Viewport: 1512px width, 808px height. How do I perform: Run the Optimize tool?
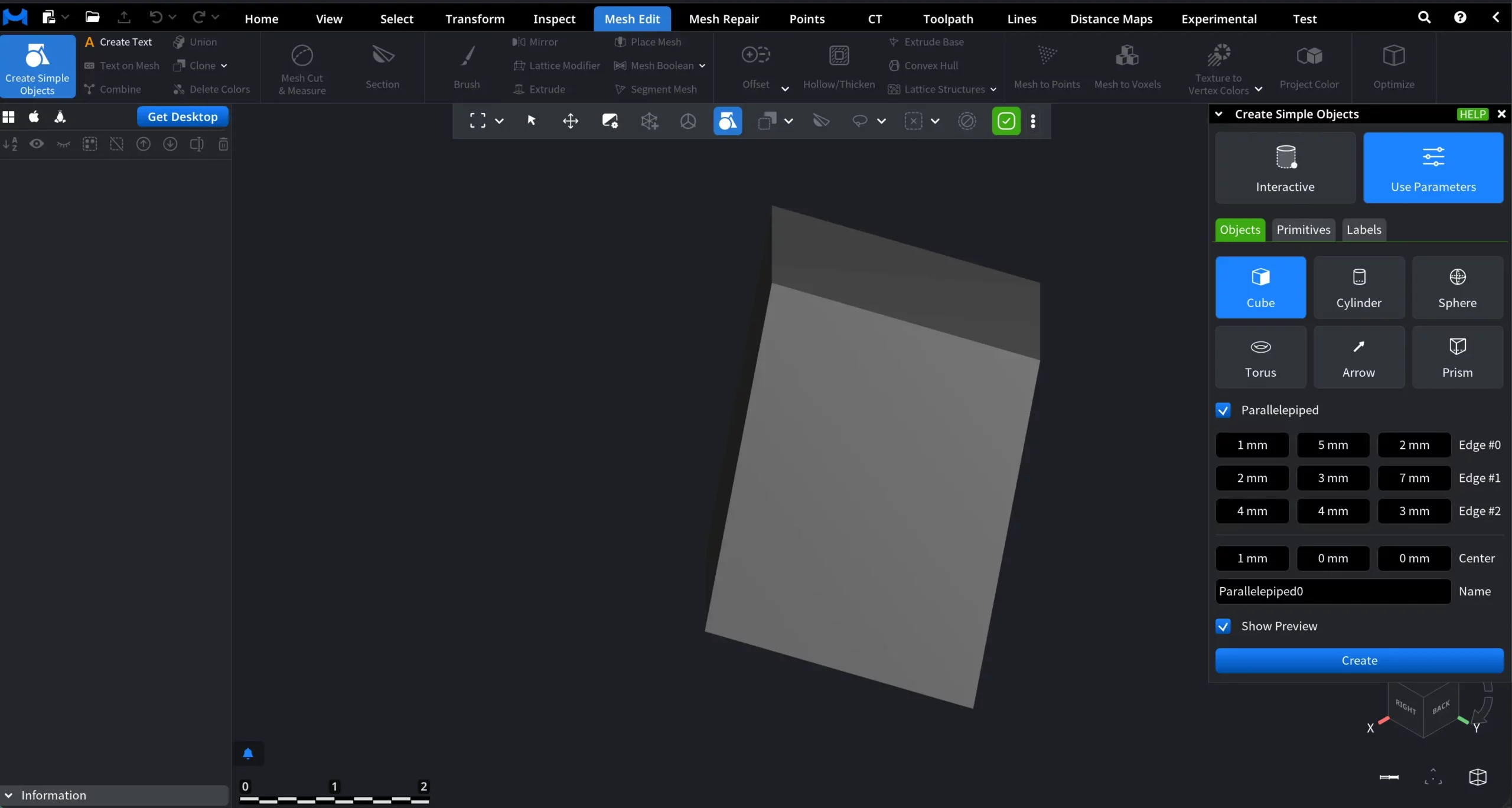coord(1394,67)
